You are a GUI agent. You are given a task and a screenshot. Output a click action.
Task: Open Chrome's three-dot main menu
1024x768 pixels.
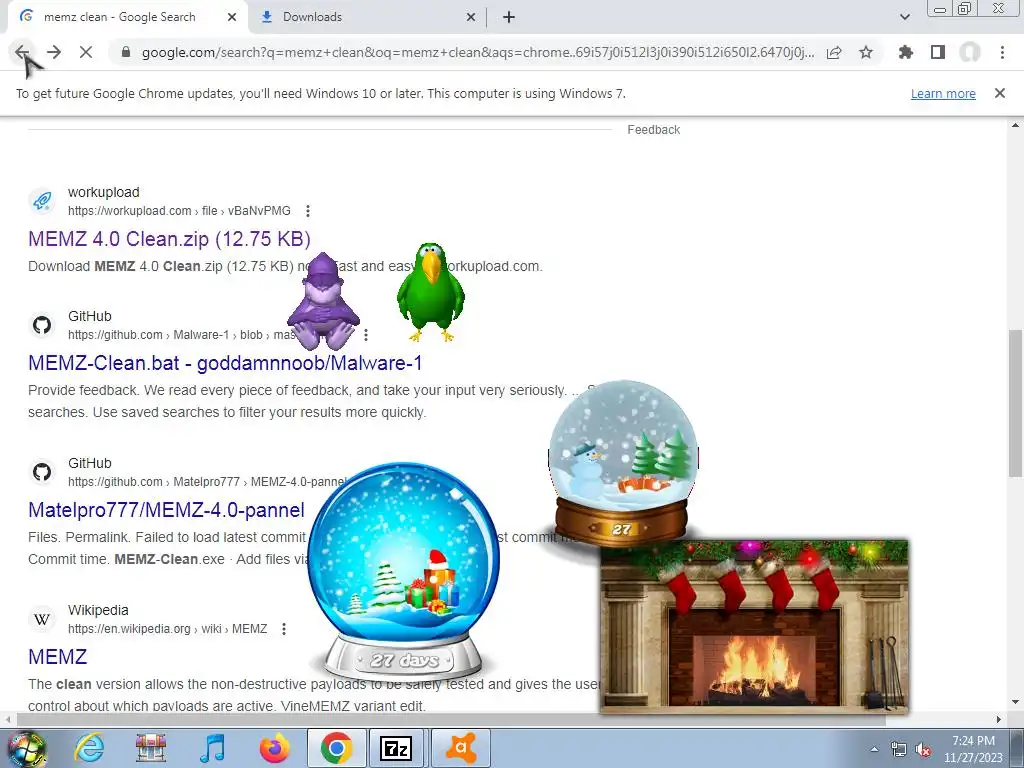coord(1002,52)
